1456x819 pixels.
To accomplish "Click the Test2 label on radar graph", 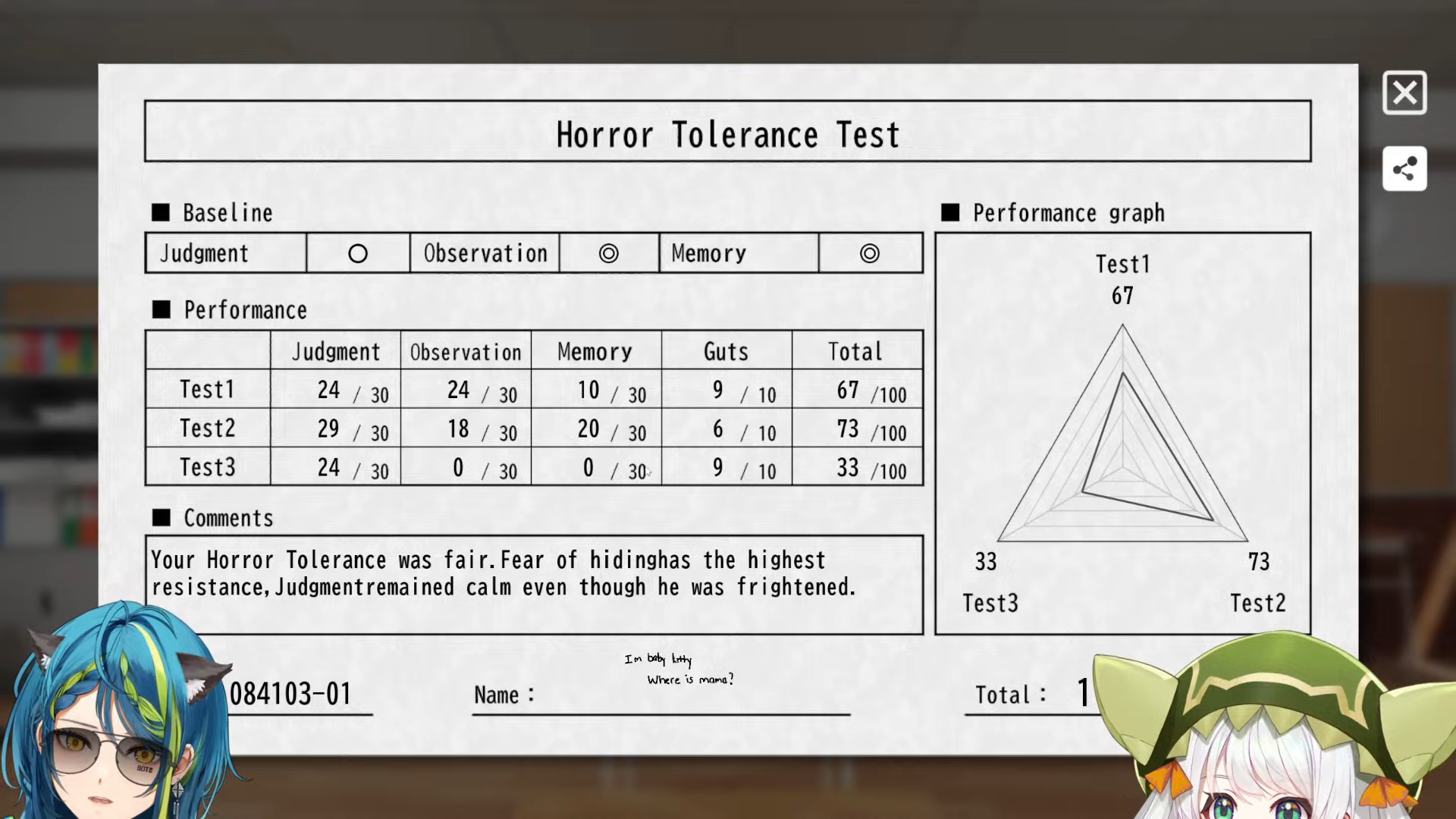I will click(x=1257, y=604).
